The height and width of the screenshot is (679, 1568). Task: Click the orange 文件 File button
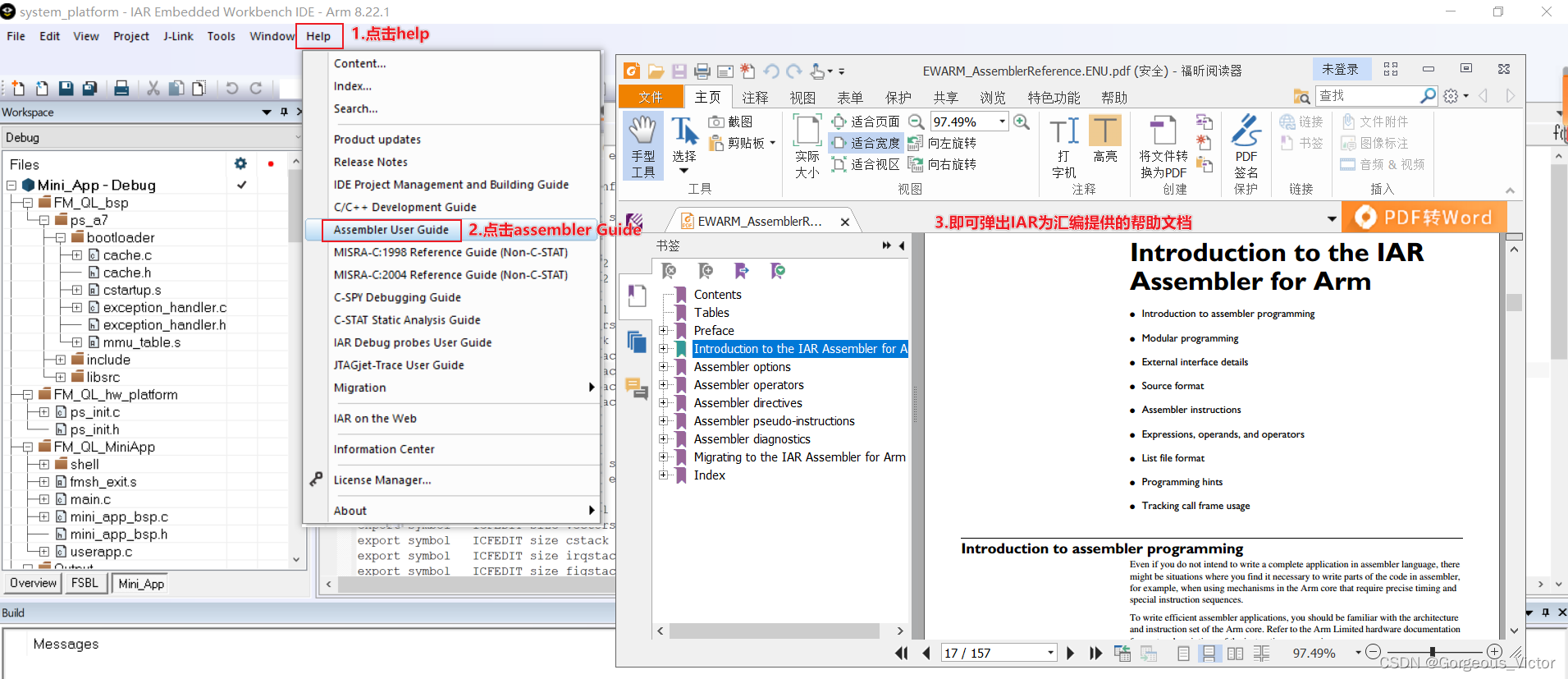coord(651,97)
